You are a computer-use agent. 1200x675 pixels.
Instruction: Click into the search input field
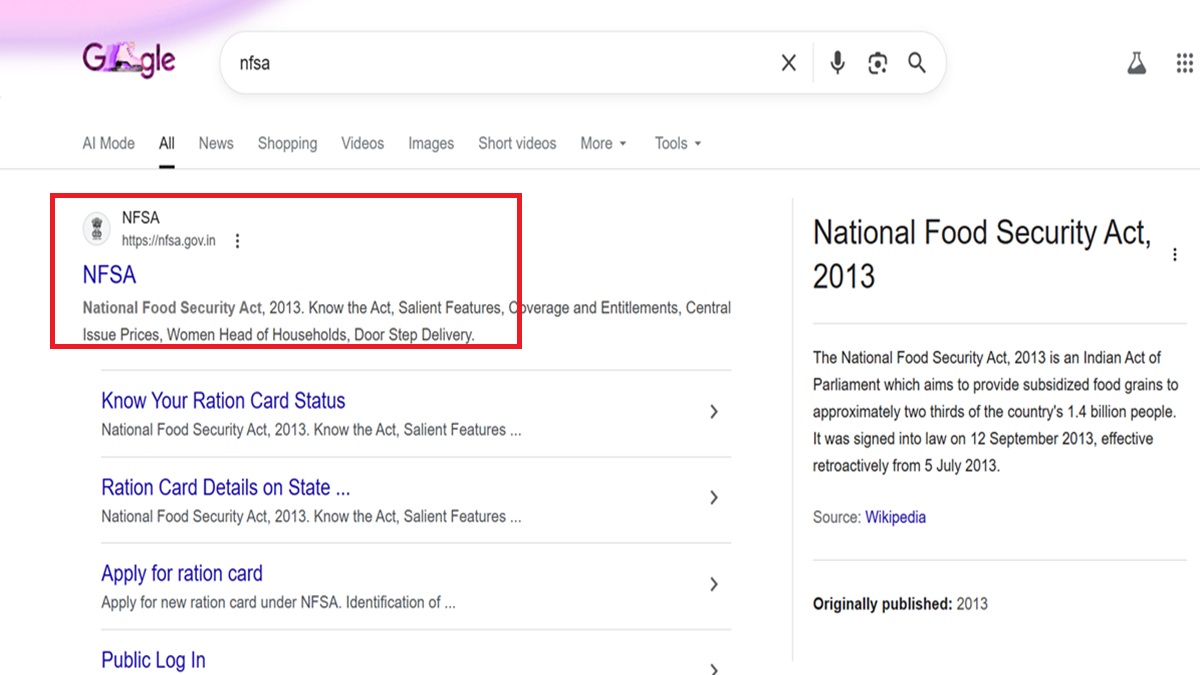(500, 63)
